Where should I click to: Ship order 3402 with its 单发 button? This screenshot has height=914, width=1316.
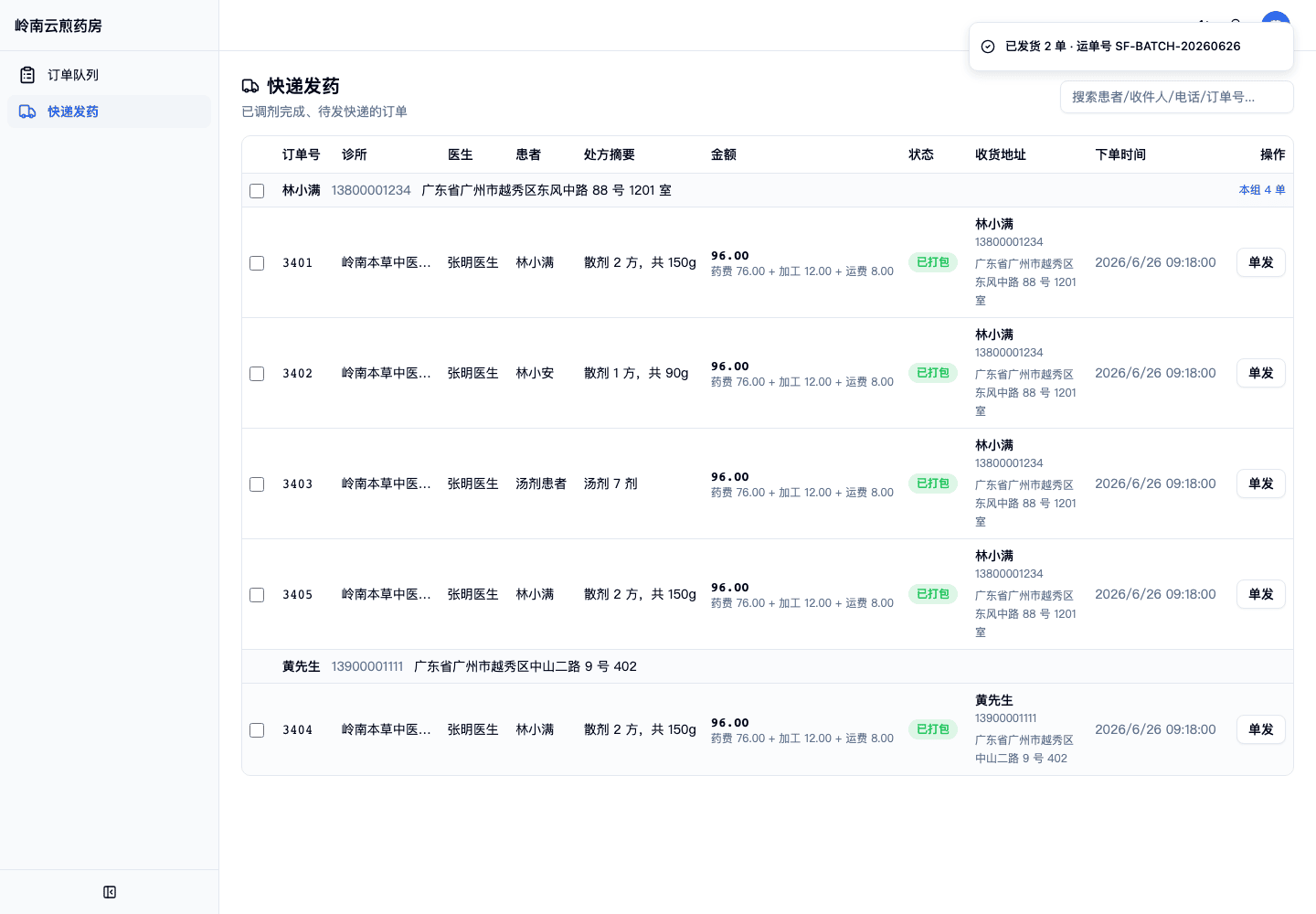coord(1260,373)
